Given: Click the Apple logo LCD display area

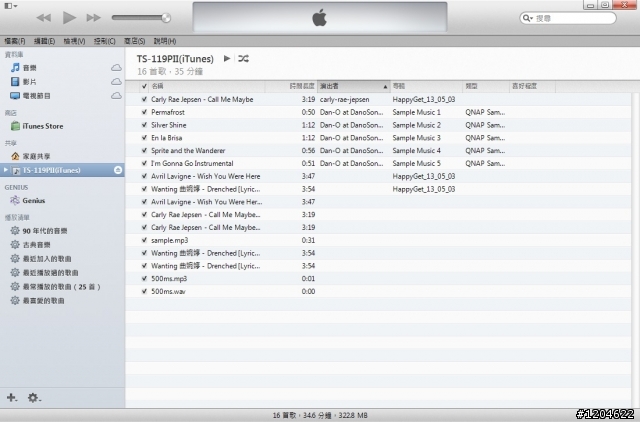Looking at the screenshot, I should (320, 18).
